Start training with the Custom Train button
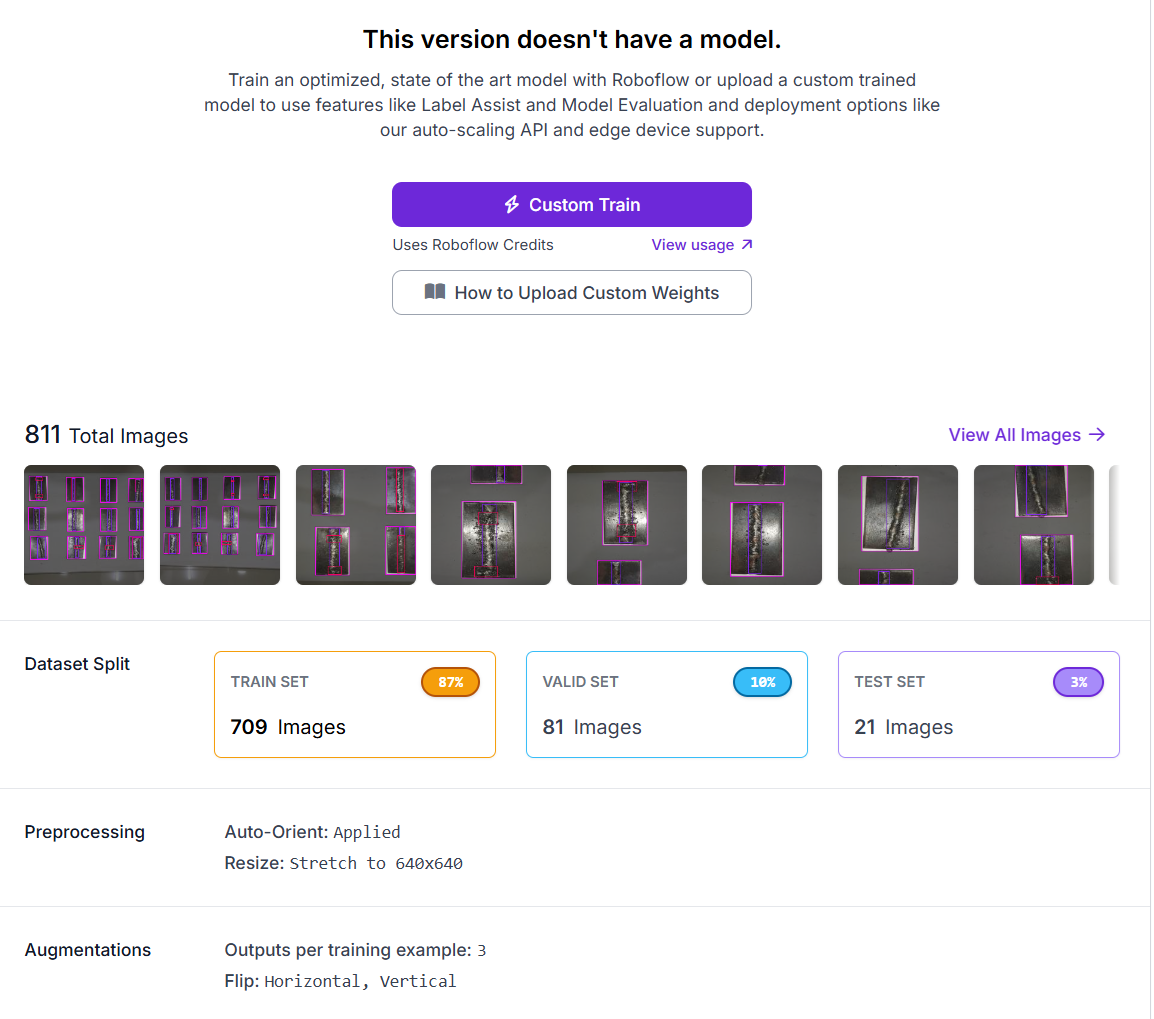Screen dimensions: 1154x1019 [x=571, y=205]
